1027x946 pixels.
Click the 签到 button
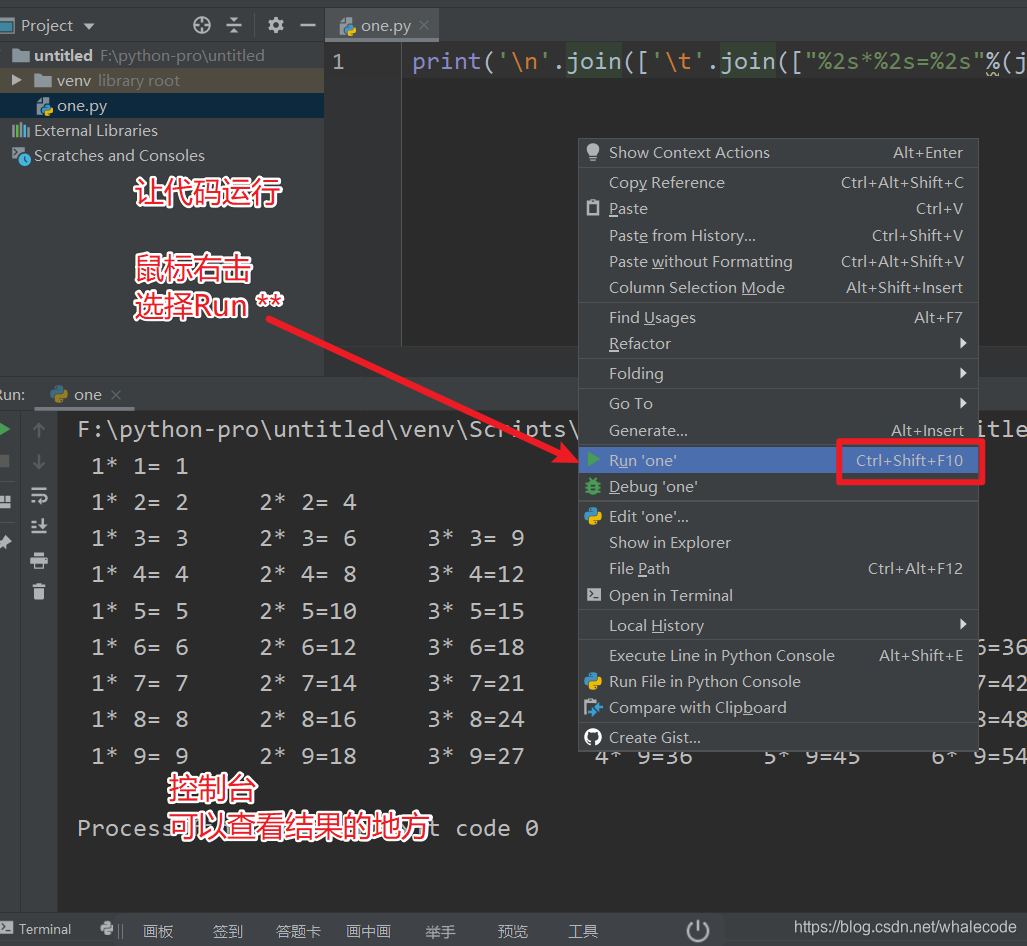(x=228, y=932)
